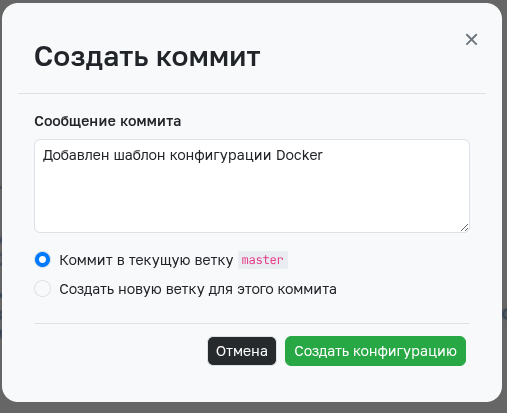
Task: Place cursor on the word Docker
Action: point(299,155)
